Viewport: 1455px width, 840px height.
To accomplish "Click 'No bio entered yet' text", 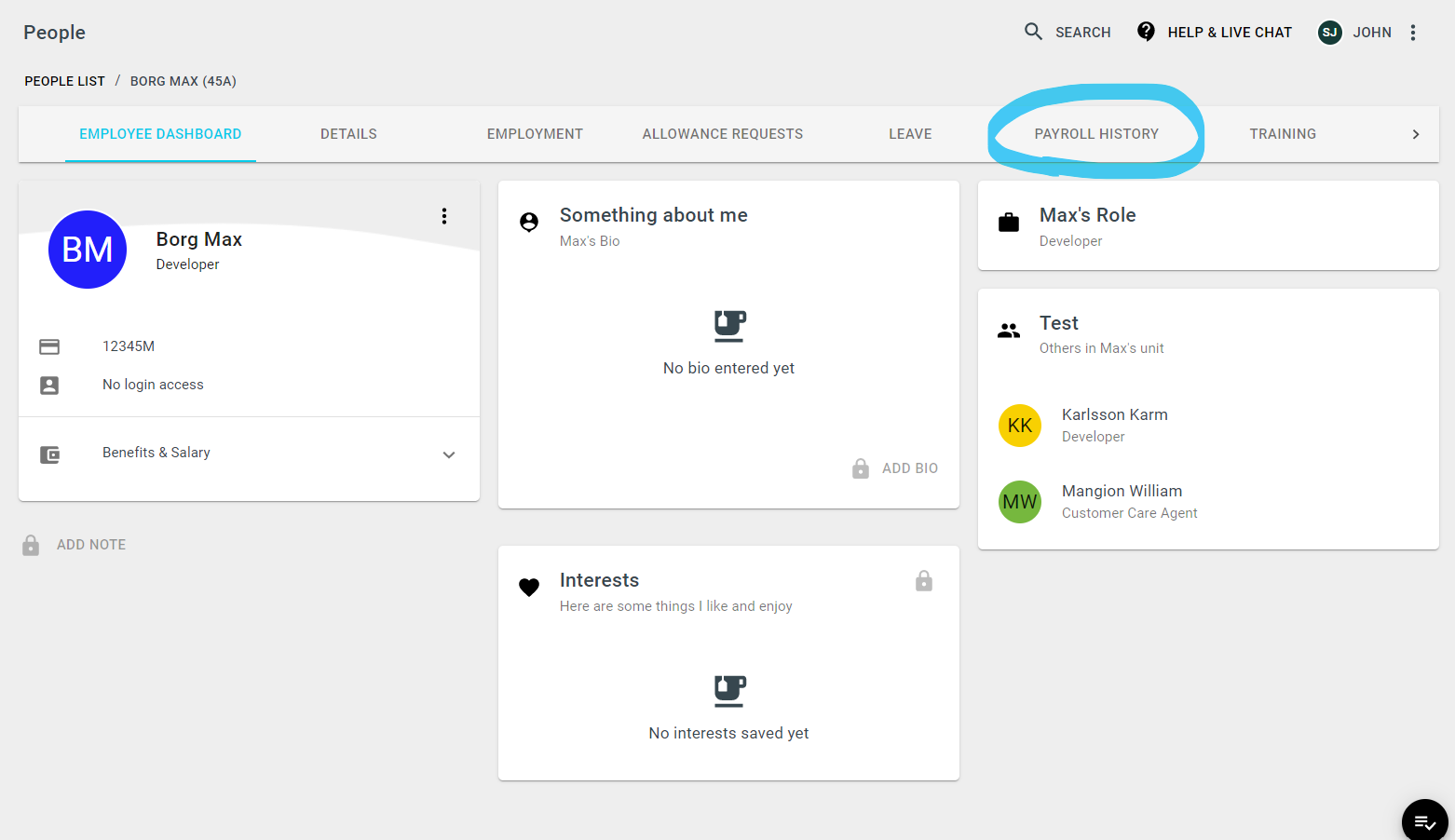I will tap(728, 368).
